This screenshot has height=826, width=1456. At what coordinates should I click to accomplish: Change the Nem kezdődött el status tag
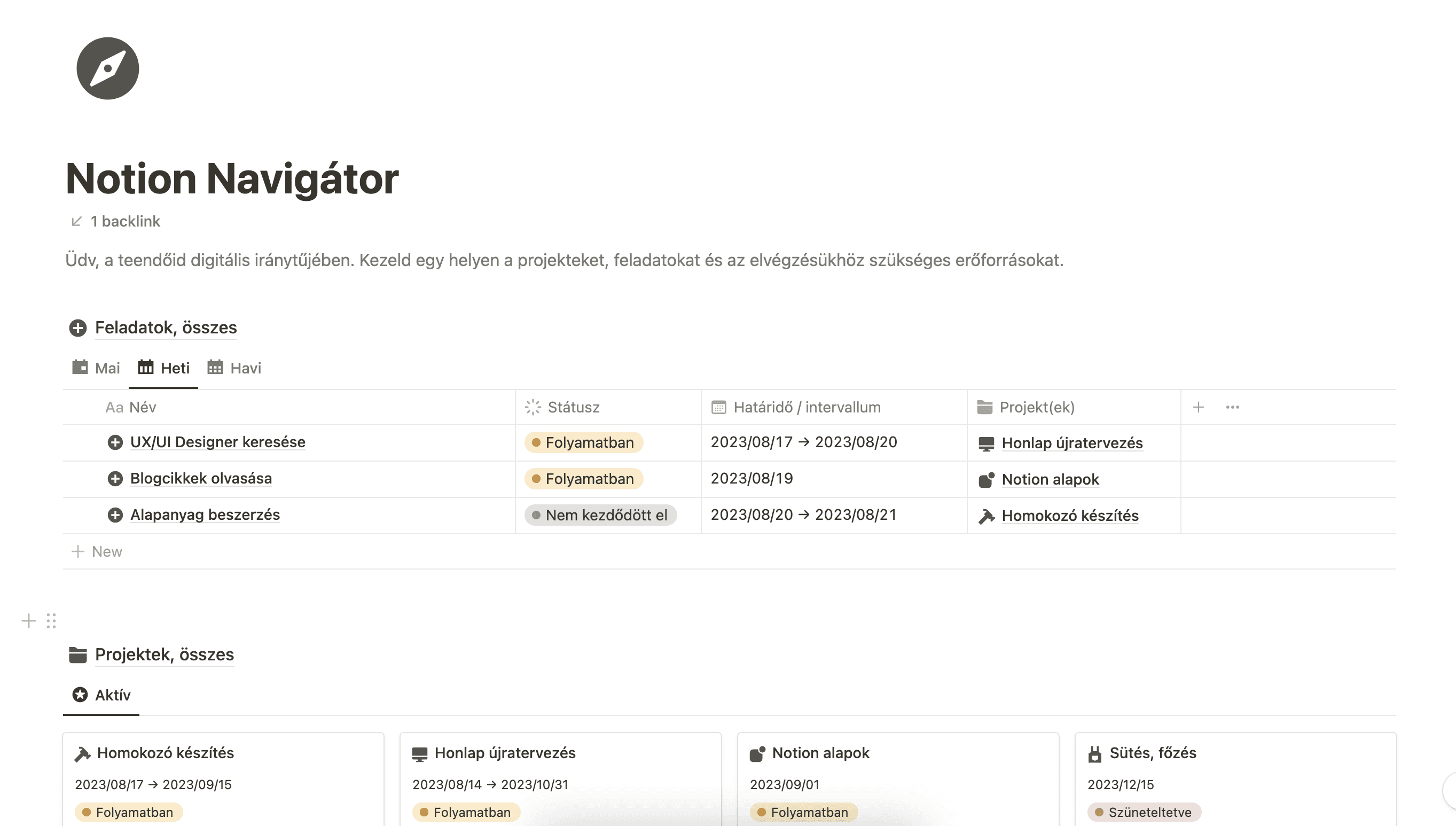(600, 515)
